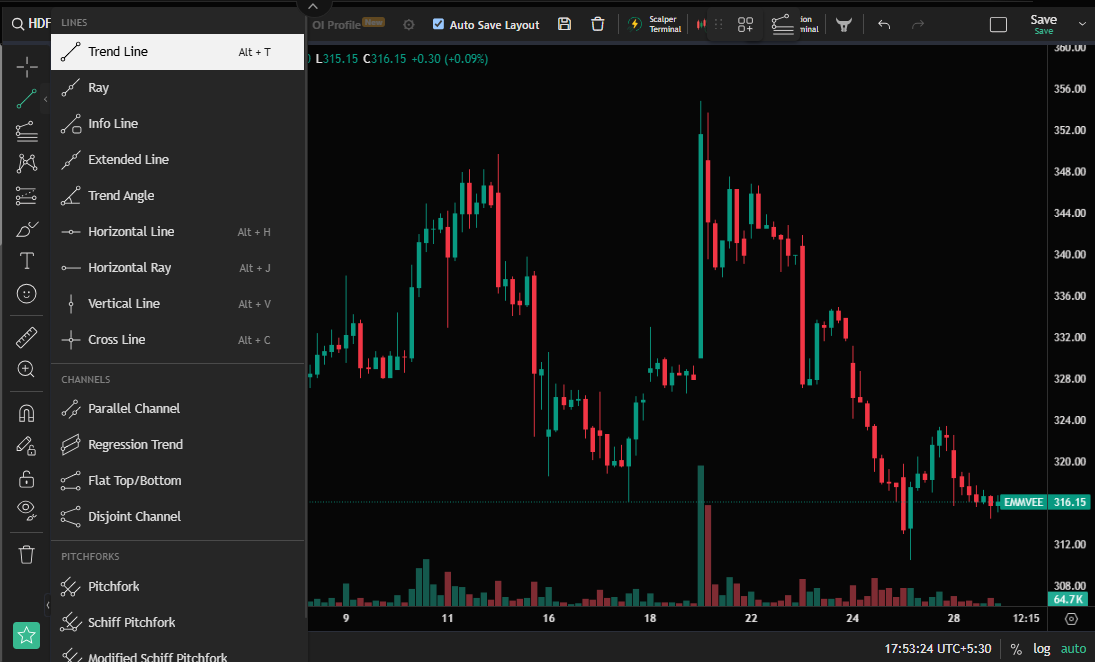The width and height of the screenshot is (1095, 662).
Task: Activate the magnet snap mode icon
Action: click(27, 413)
